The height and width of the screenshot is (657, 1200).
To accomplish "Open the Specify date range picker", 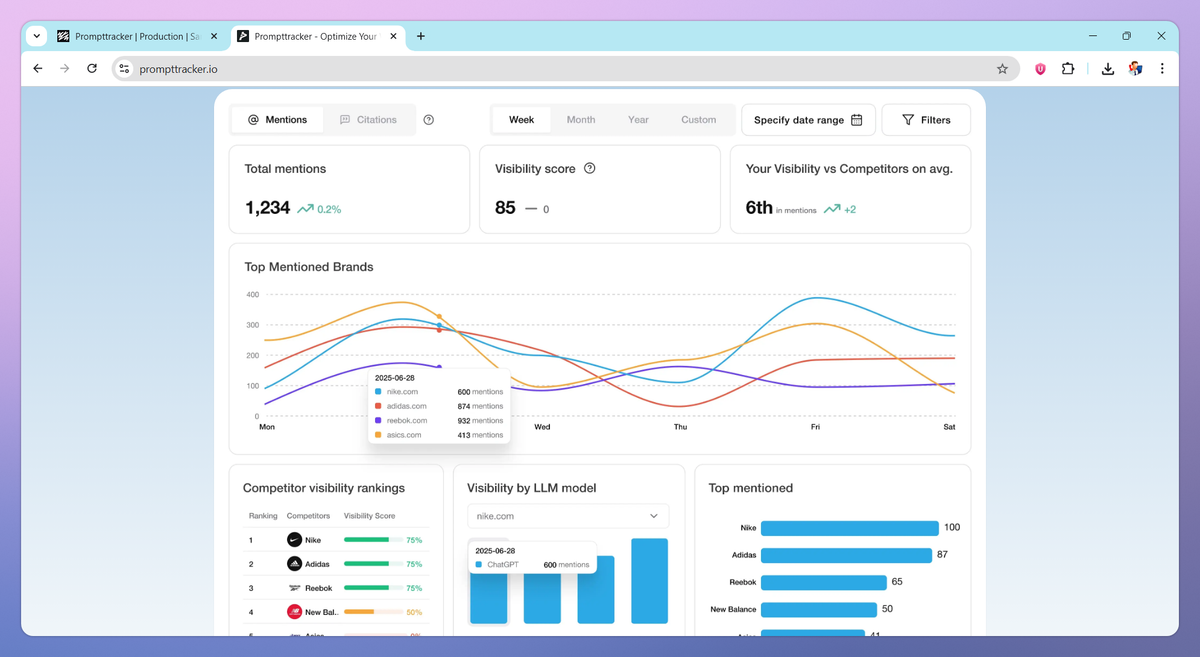I will pos(808,120).
